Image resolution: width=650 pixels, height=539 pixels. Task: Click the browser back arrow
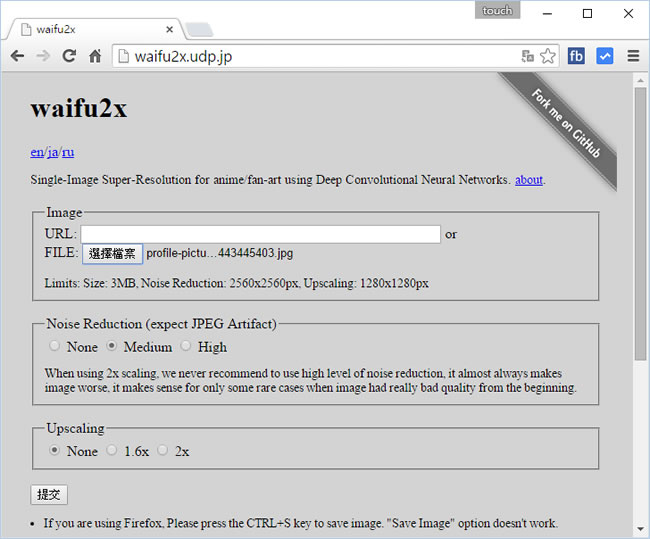(17, 56)
